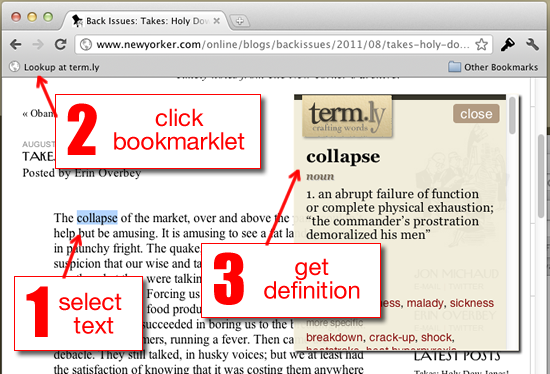This screenshot has height=374, width=550.
Task: Close the Back Issues tab
Action: (216, 21)
